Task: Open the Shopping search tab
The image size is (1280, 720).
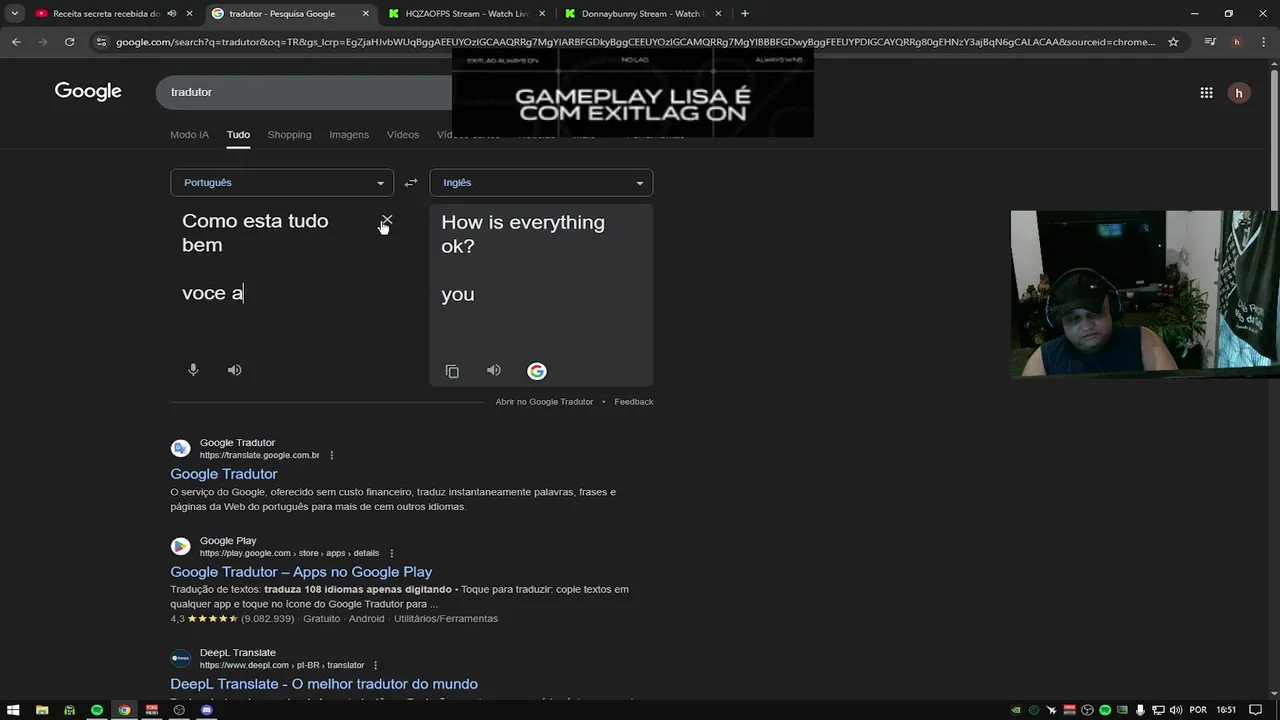Action: [289, 135]
